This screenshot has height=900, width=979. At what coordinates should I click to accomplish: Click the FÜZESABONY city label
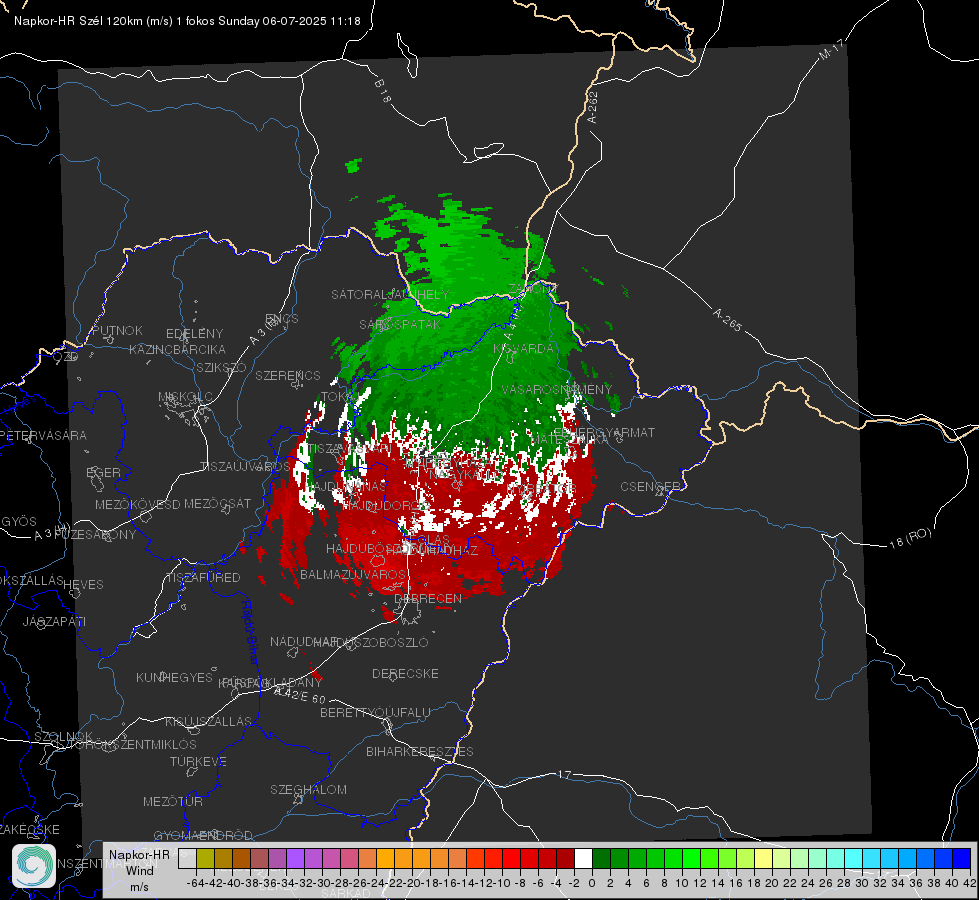[95, 535]
